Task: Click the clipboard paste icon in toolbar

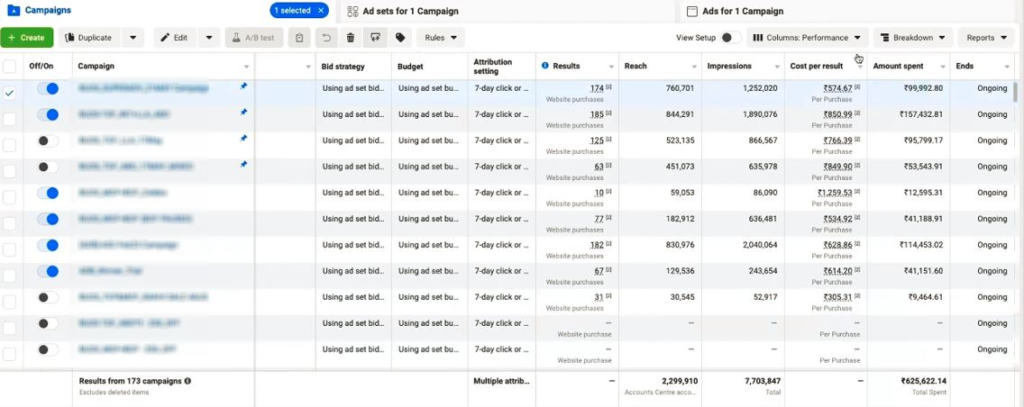Action: (299, 38)
